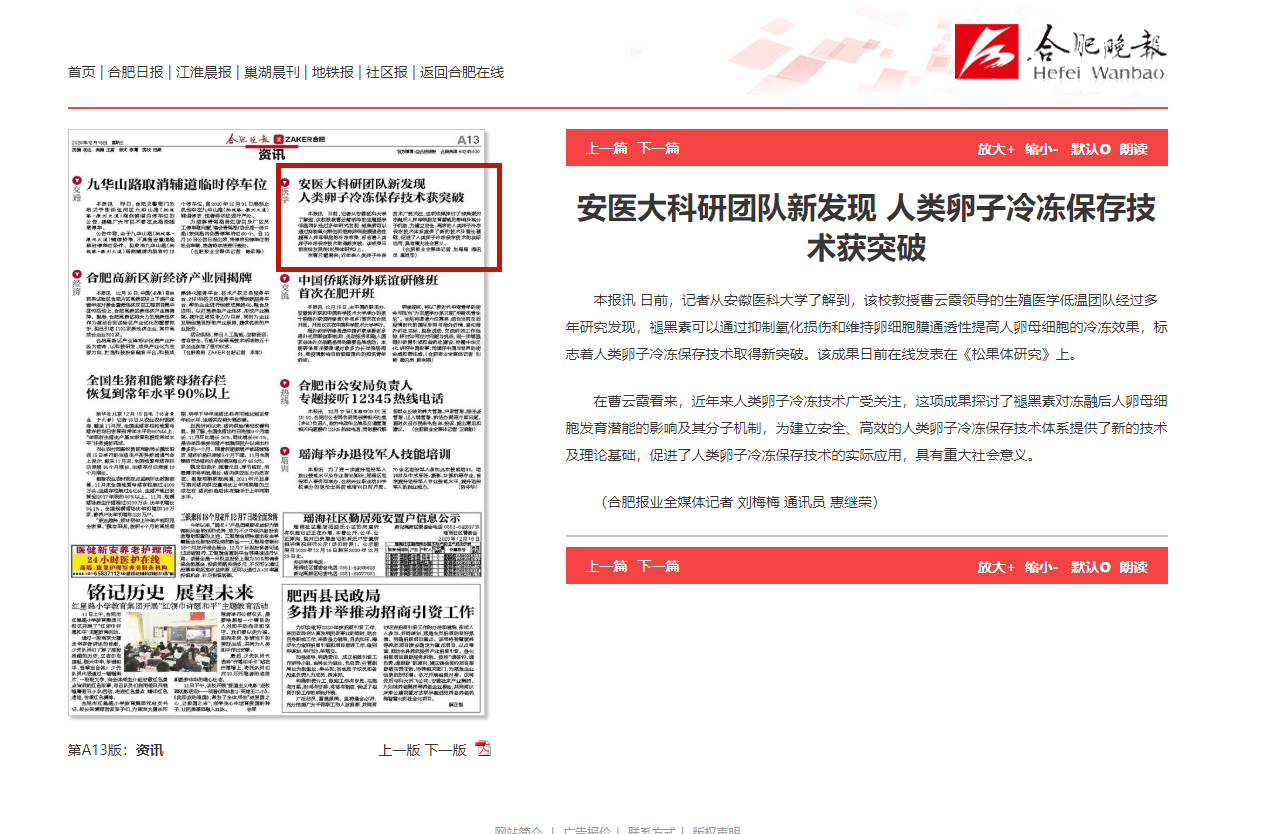Click 返回合肥在线 navigation link
The image size is (1262, 834).
click(x=461, y=72)
